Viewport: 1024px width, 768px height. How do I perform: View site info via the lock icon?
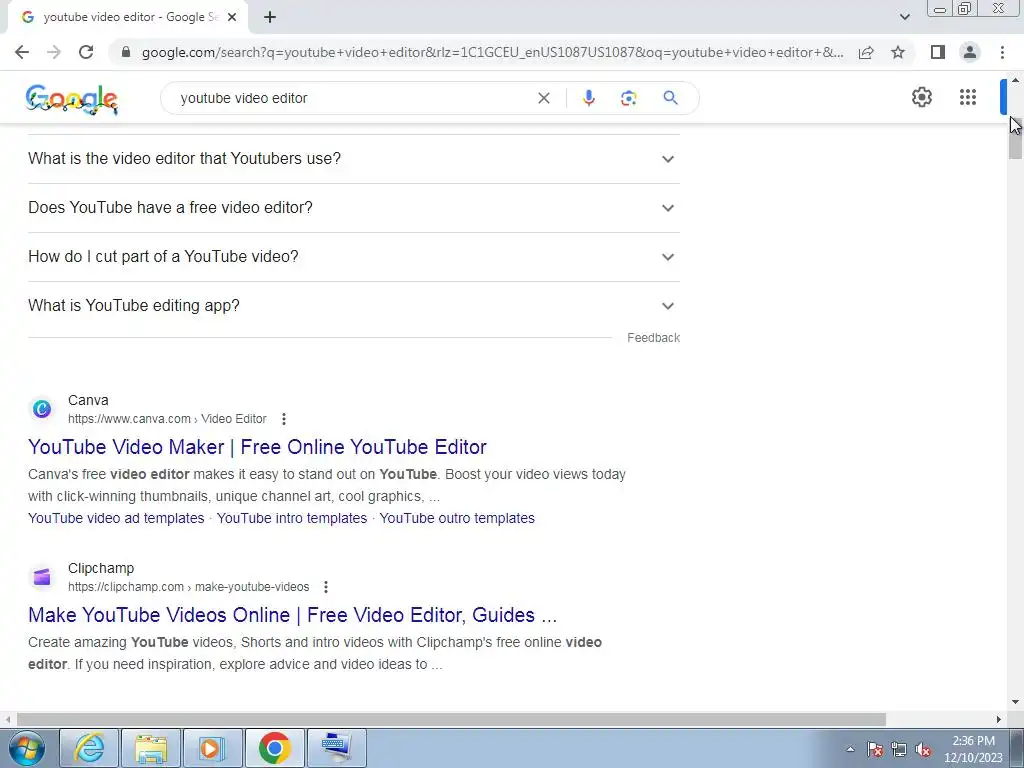tap(126, 52)
